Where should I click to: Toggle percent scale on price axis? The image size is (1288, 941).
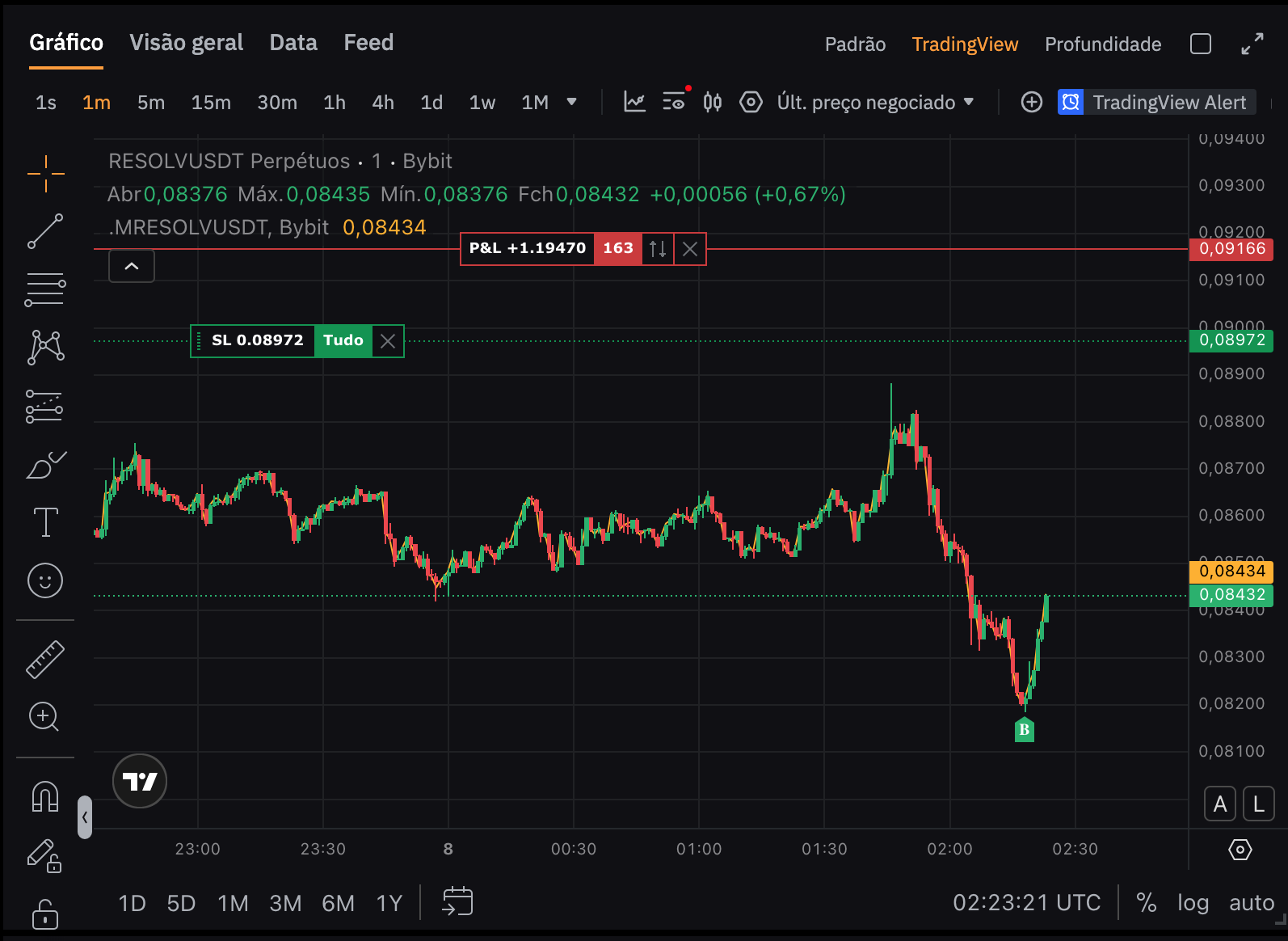pyautogui.click(x=1146, y=903)
